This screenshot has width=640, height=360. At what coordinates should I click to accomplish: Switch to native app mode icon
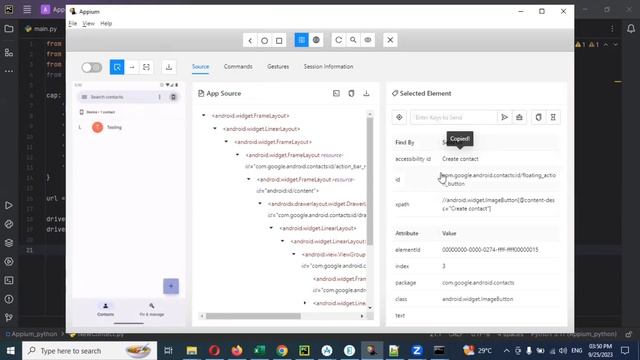(x=301, y=40)
